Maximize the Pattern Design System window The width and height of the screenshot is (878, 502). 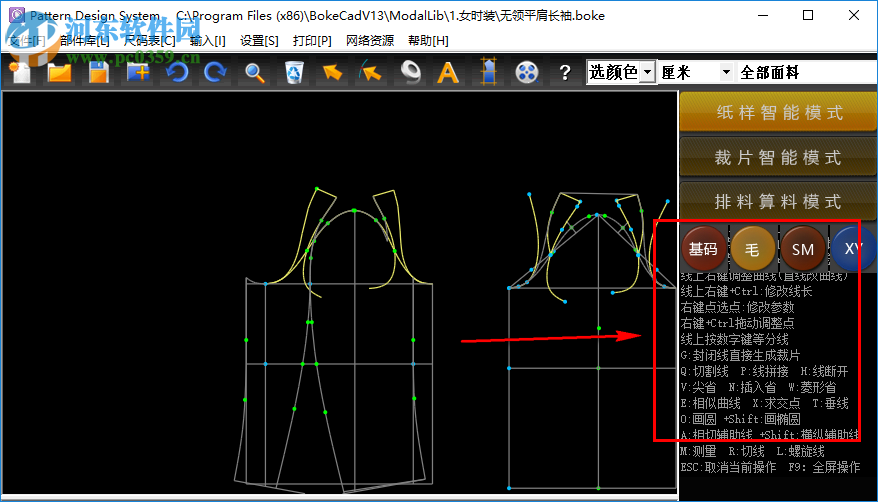pos(807,15)
